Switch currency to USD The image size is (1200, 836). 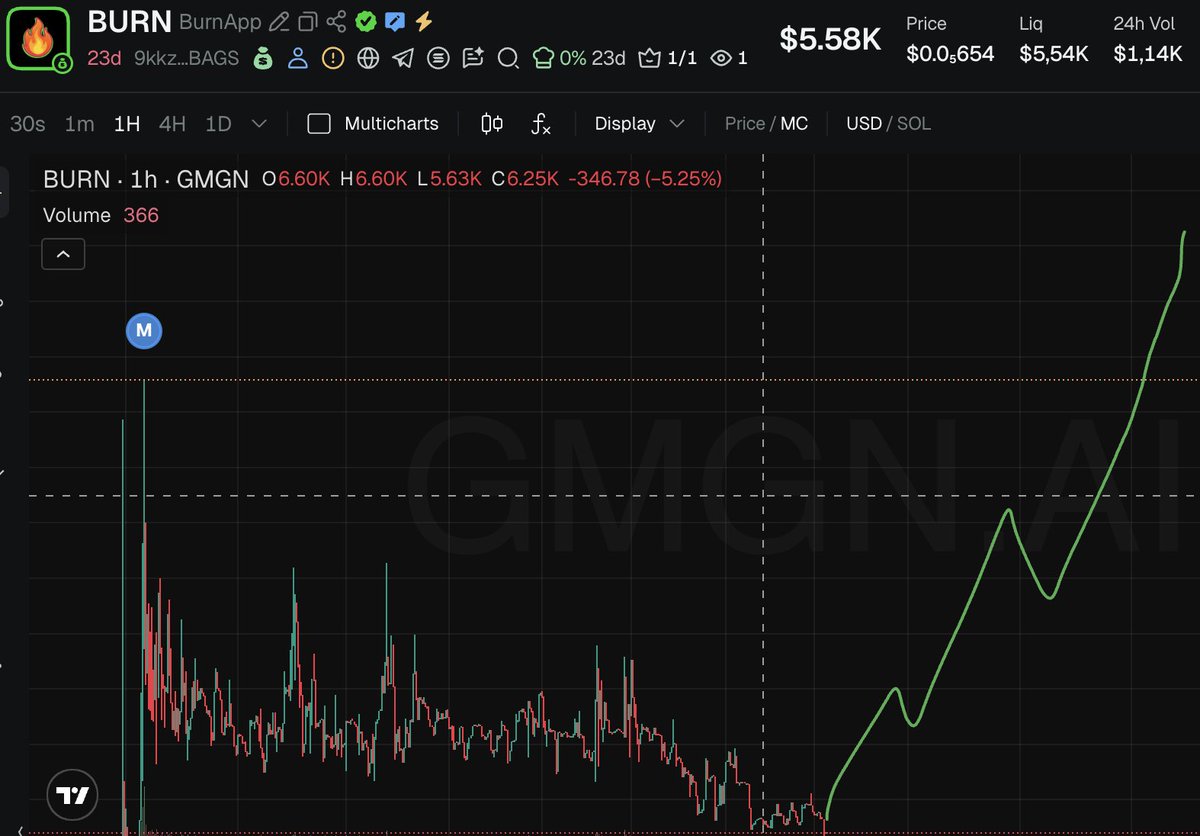[x=864, y=124]
